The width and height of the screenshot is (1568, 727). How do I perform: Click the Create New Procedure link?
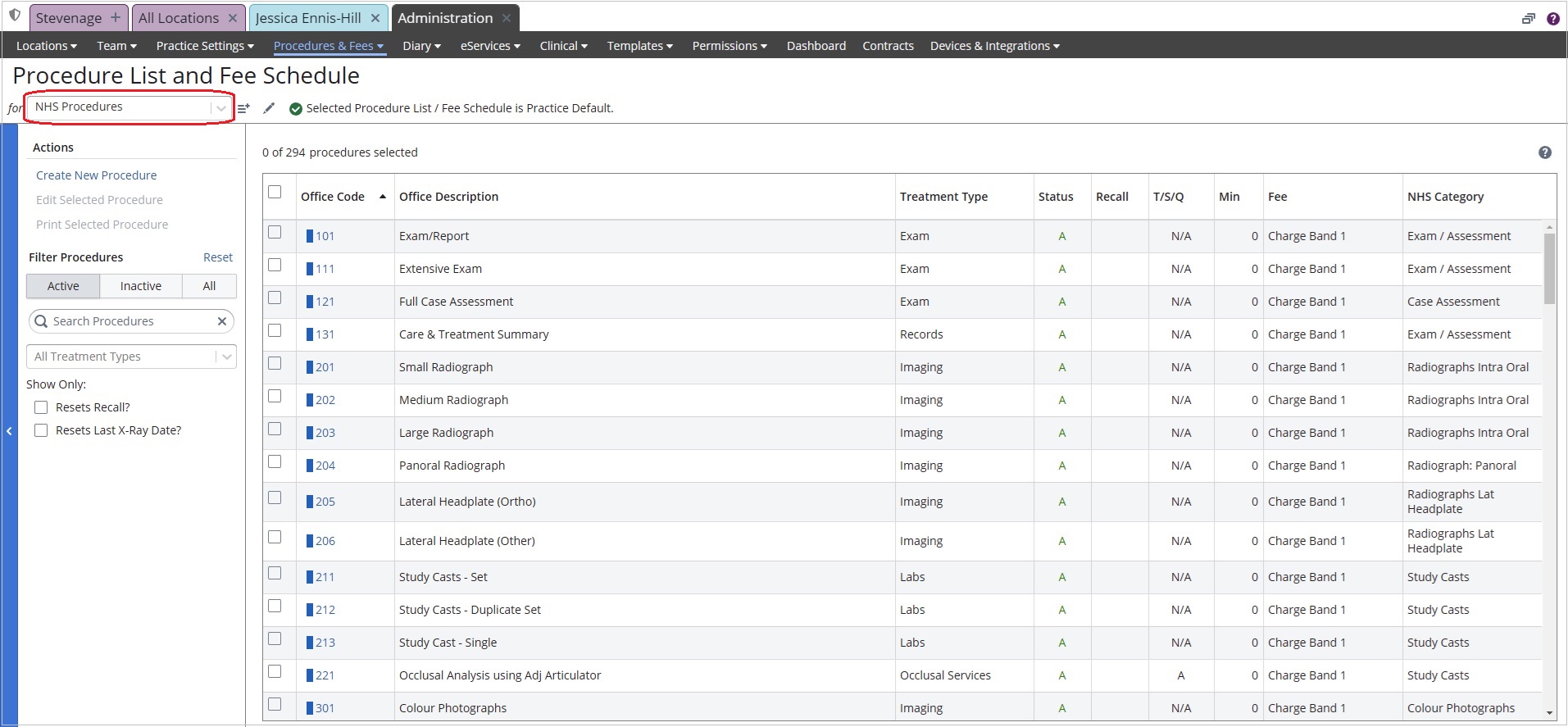[x=96, y=175]
